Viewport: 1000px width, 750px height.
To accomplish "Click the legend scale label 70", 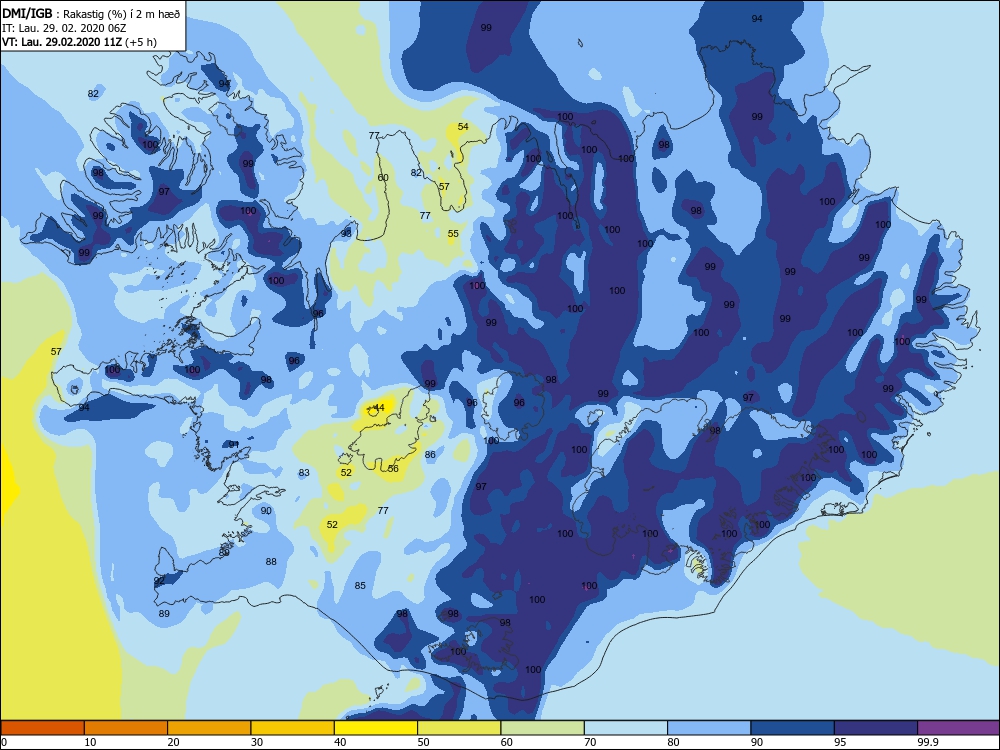I will click(x=590, y=742).
